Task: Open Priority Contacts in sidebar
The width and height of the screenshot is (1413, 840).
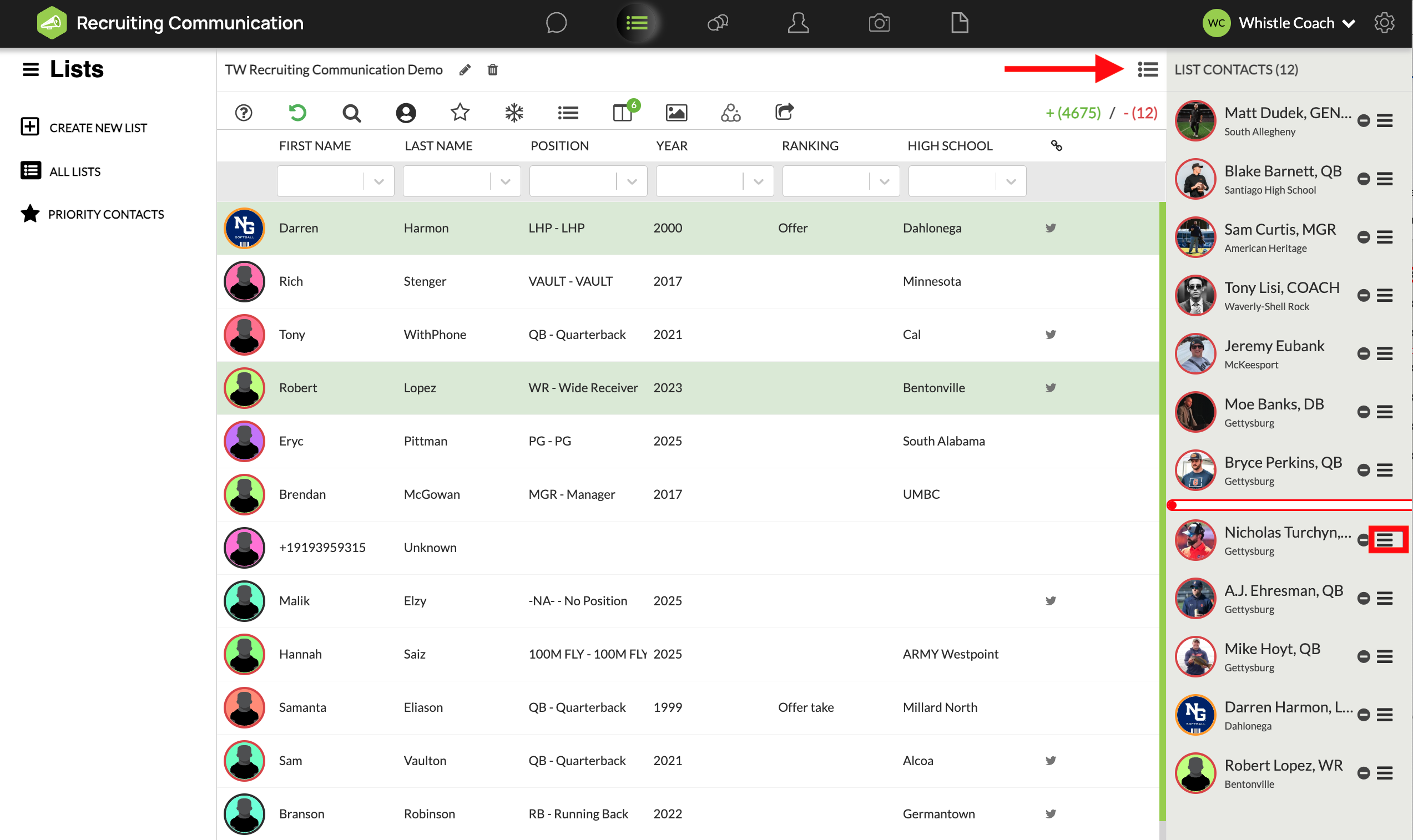Action: [92, 214]
